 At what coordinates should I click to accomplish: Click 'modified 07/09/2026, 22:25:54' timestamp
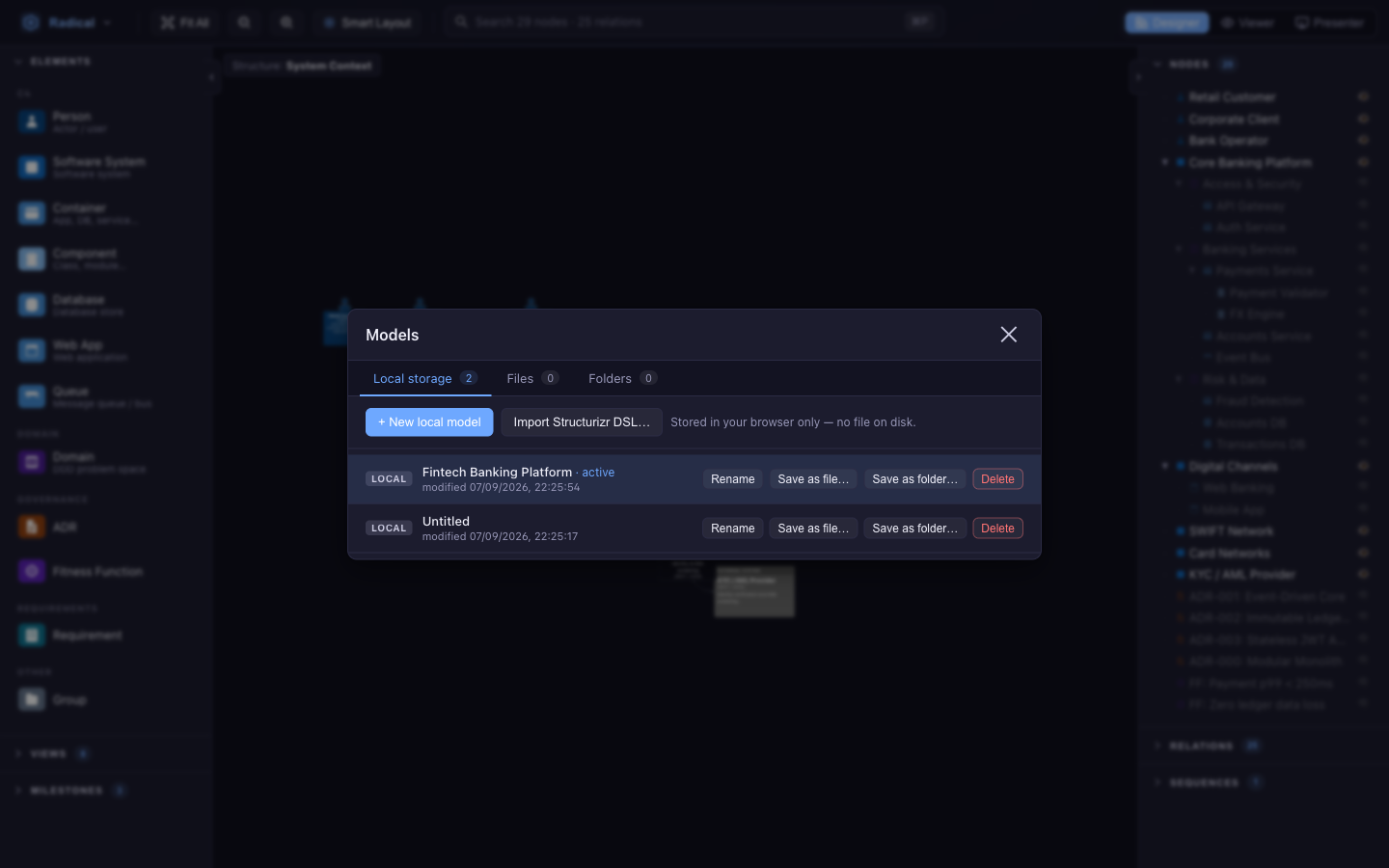tap(501, 488)
